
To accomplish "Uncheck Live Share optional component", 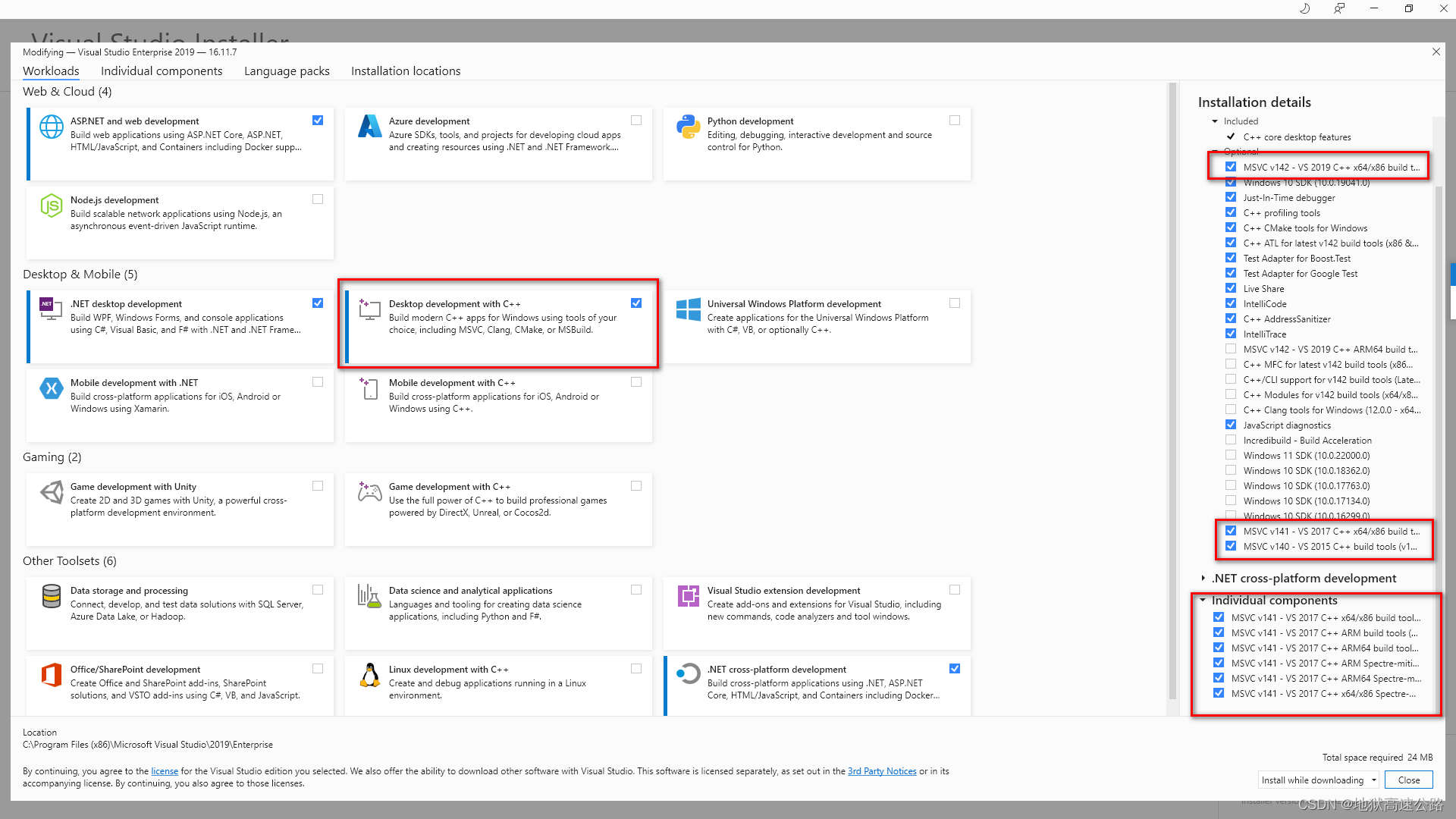I will [1231, 288].
